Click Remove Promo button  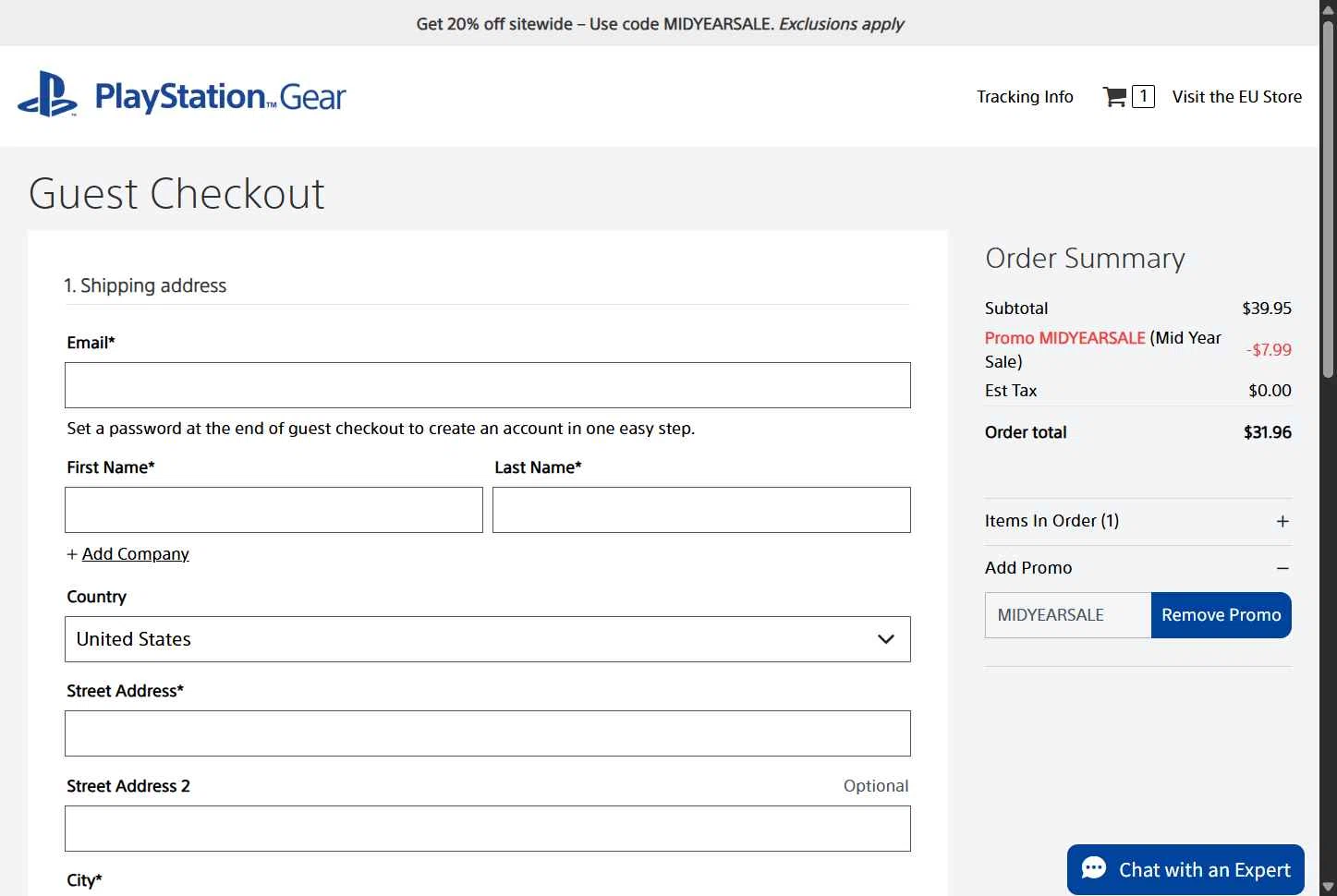coord(1221,615)
